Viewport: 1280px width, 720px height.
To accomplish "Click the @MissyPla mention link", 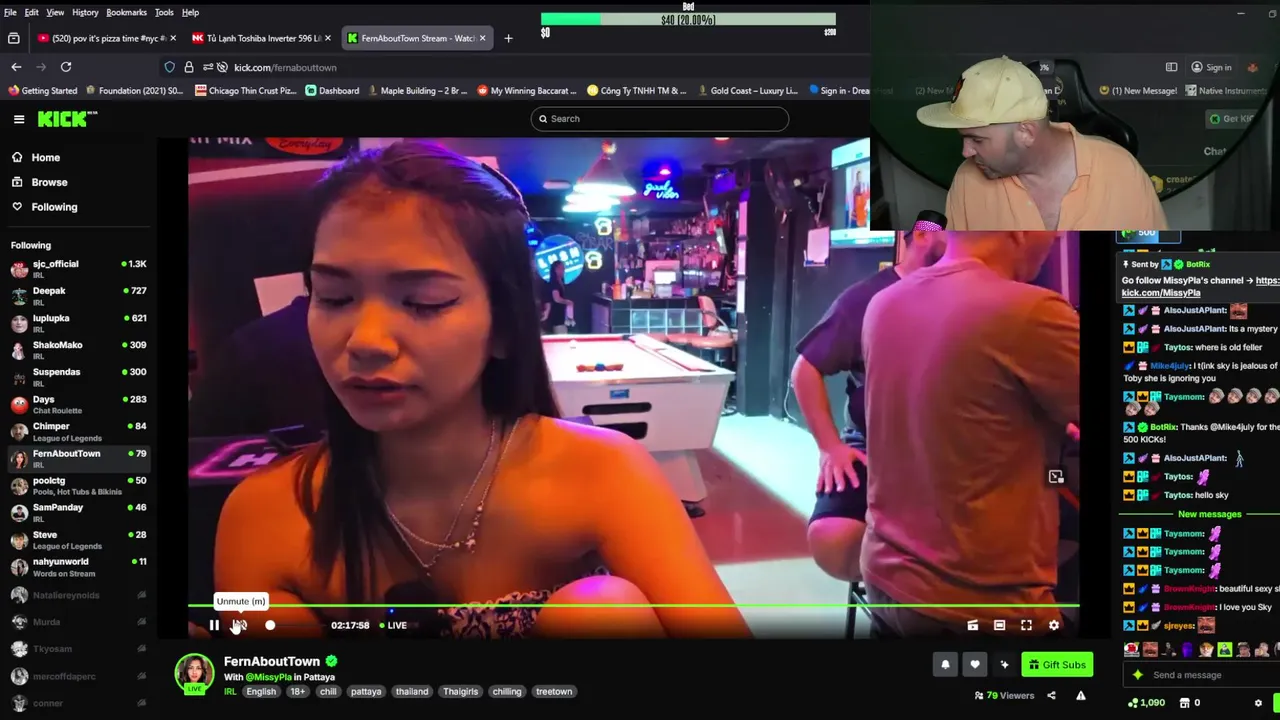I will click(268, 677).
